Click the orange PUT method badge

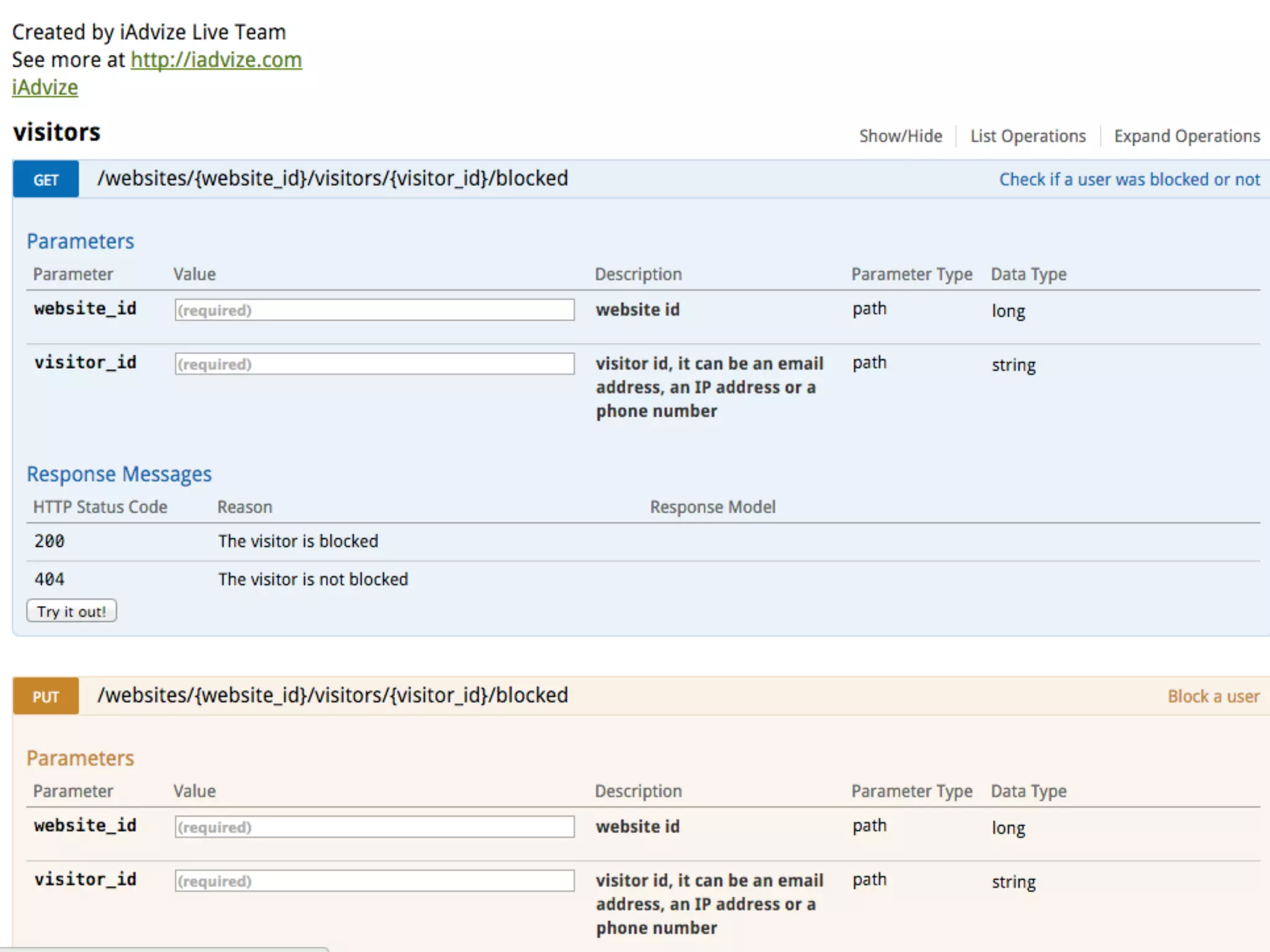[x=46, y=697]
